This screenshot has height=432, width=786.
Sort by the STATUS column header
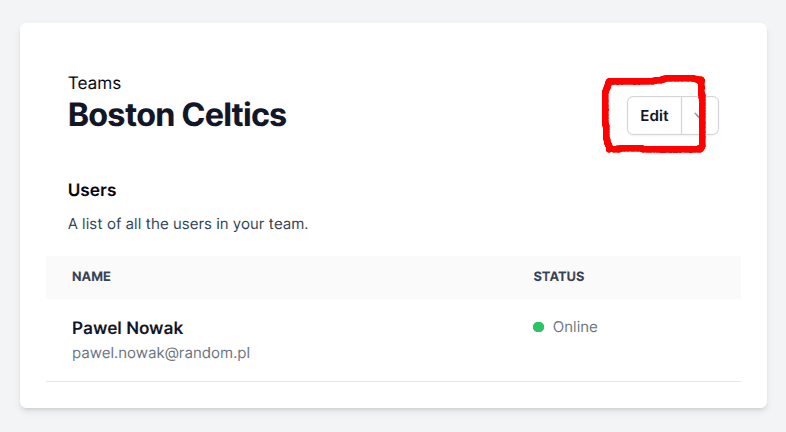[x=558, y=276]
